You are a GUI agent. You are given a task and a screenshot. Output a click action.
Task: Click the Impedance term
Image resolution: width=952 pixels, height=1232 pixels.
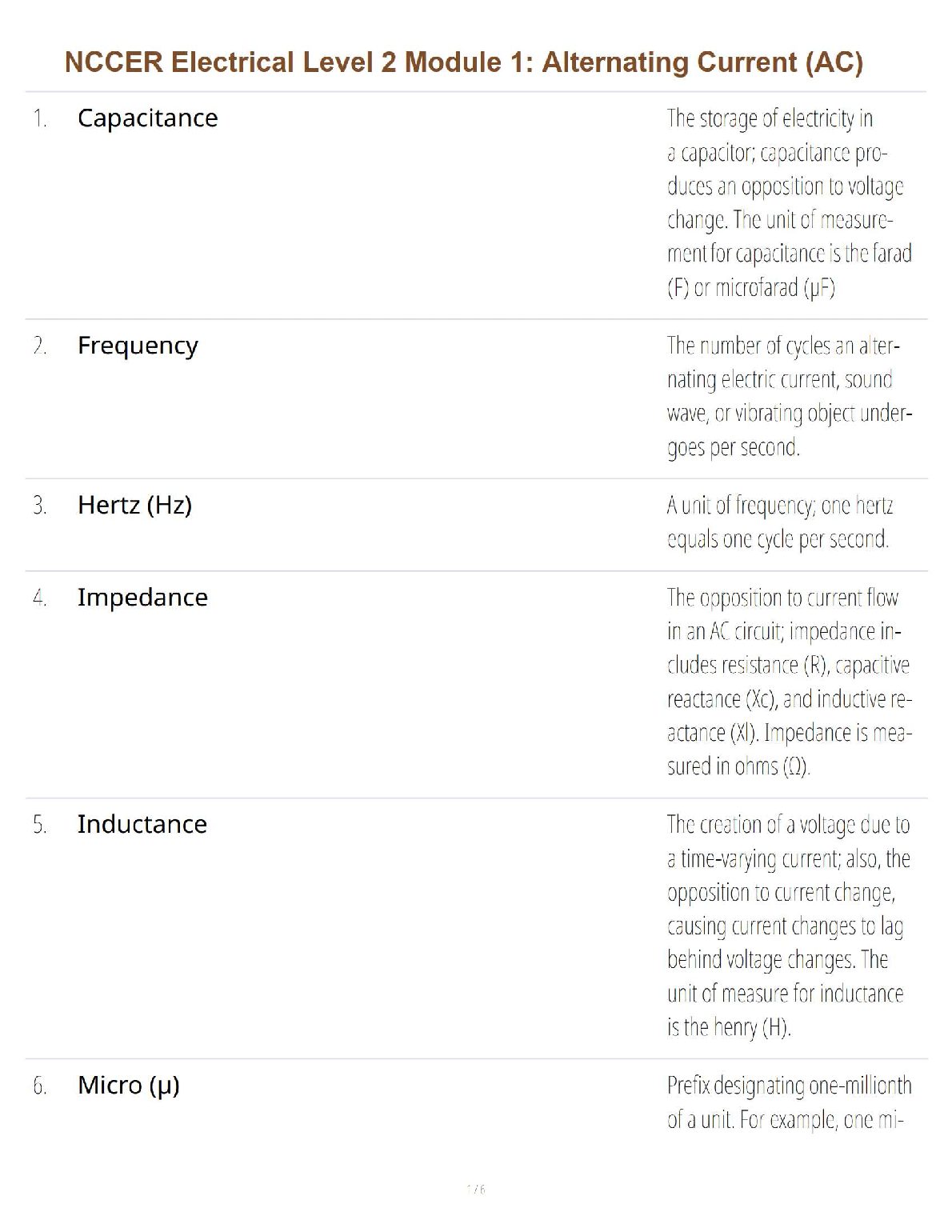(x=142, y=597)
